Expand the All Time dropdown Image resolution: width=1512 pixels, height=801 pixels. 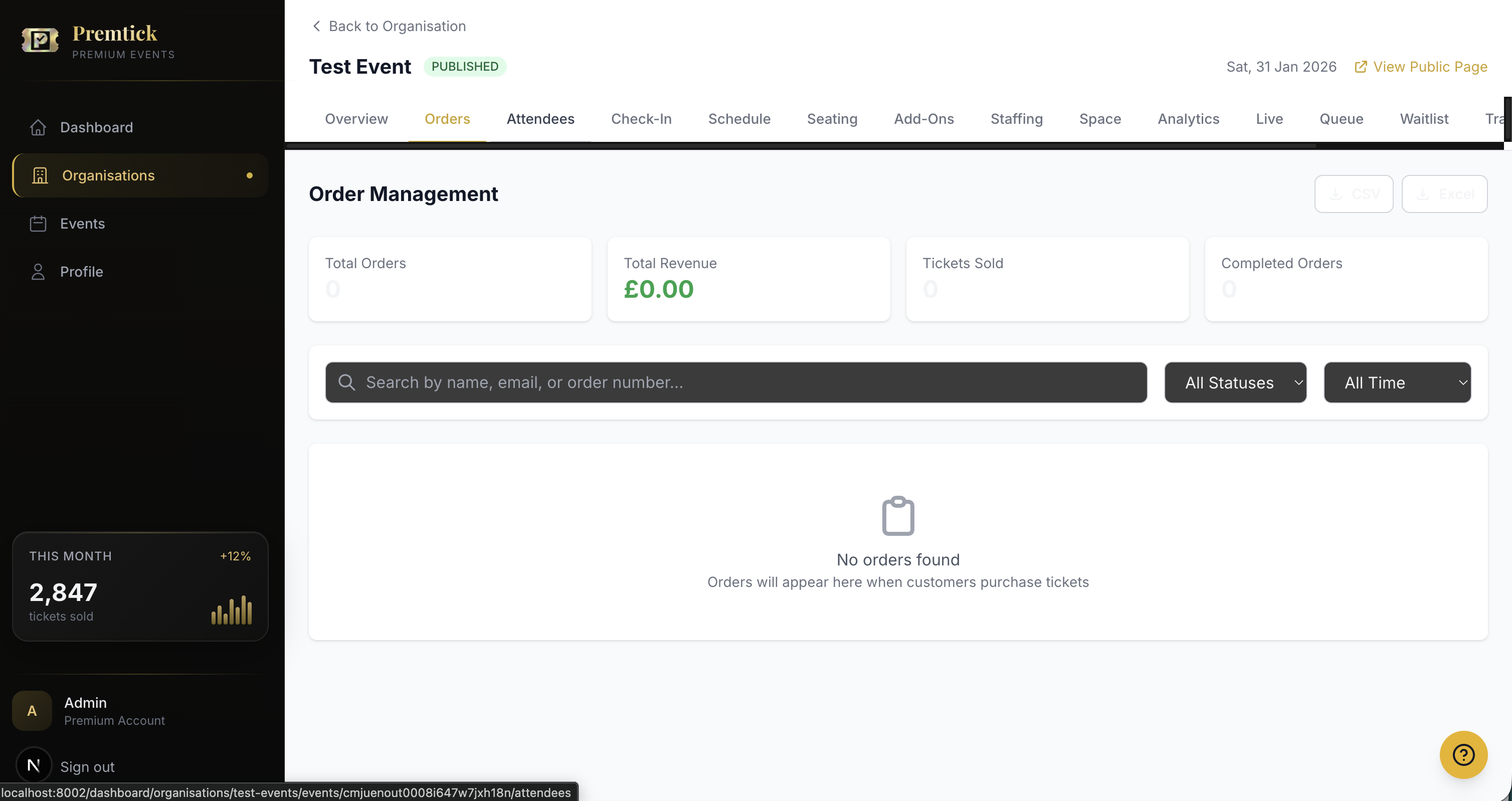1397,382
